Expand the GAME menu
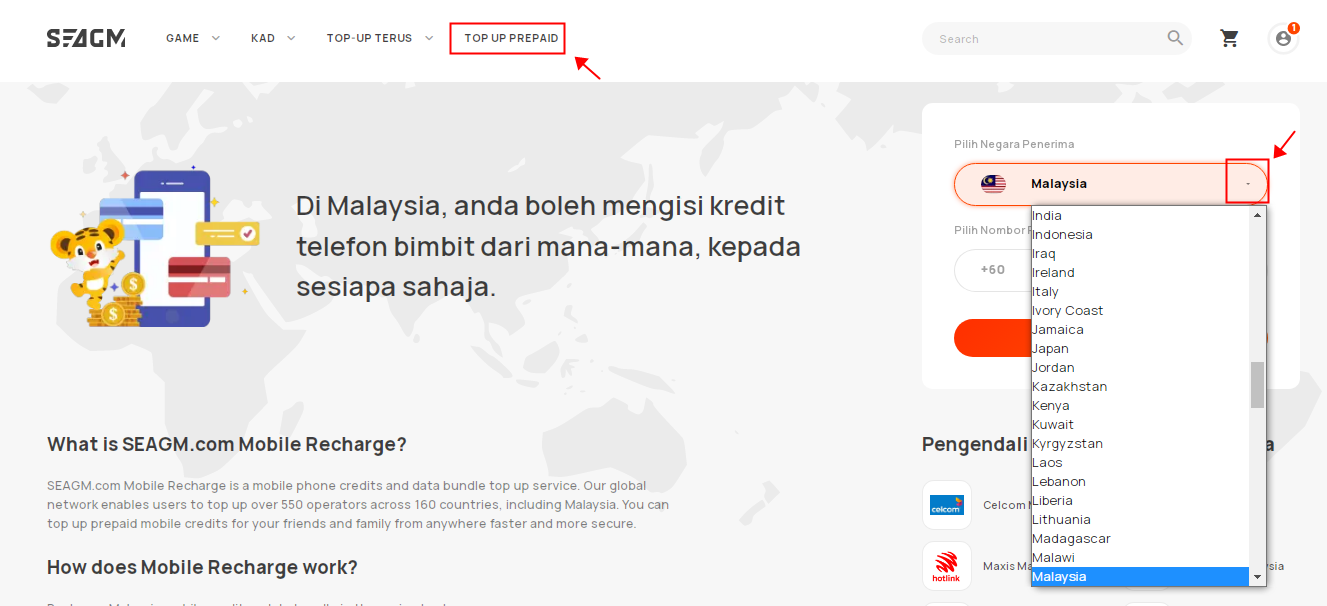 (x=193, y=38)
